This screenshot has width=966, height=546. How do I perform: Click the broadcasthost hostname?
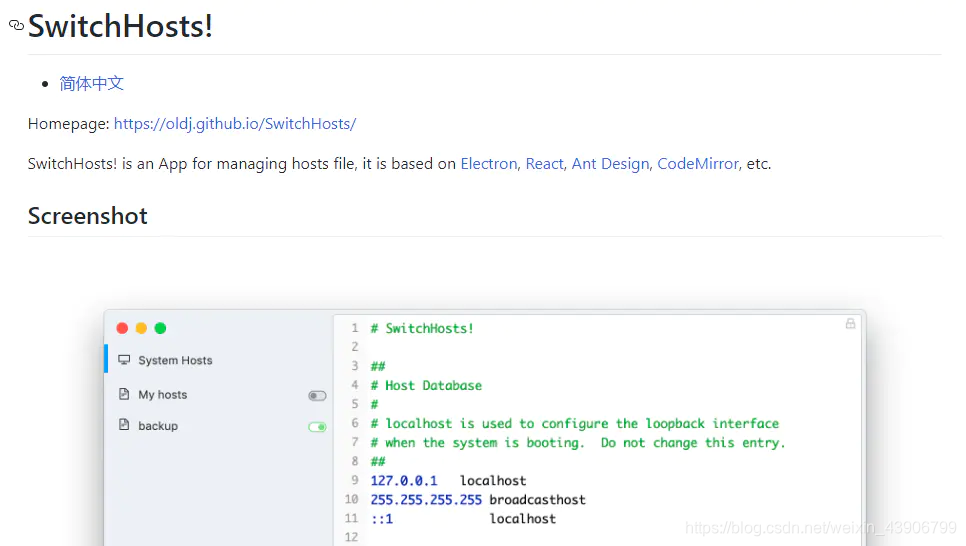click(x=537, y=500)
